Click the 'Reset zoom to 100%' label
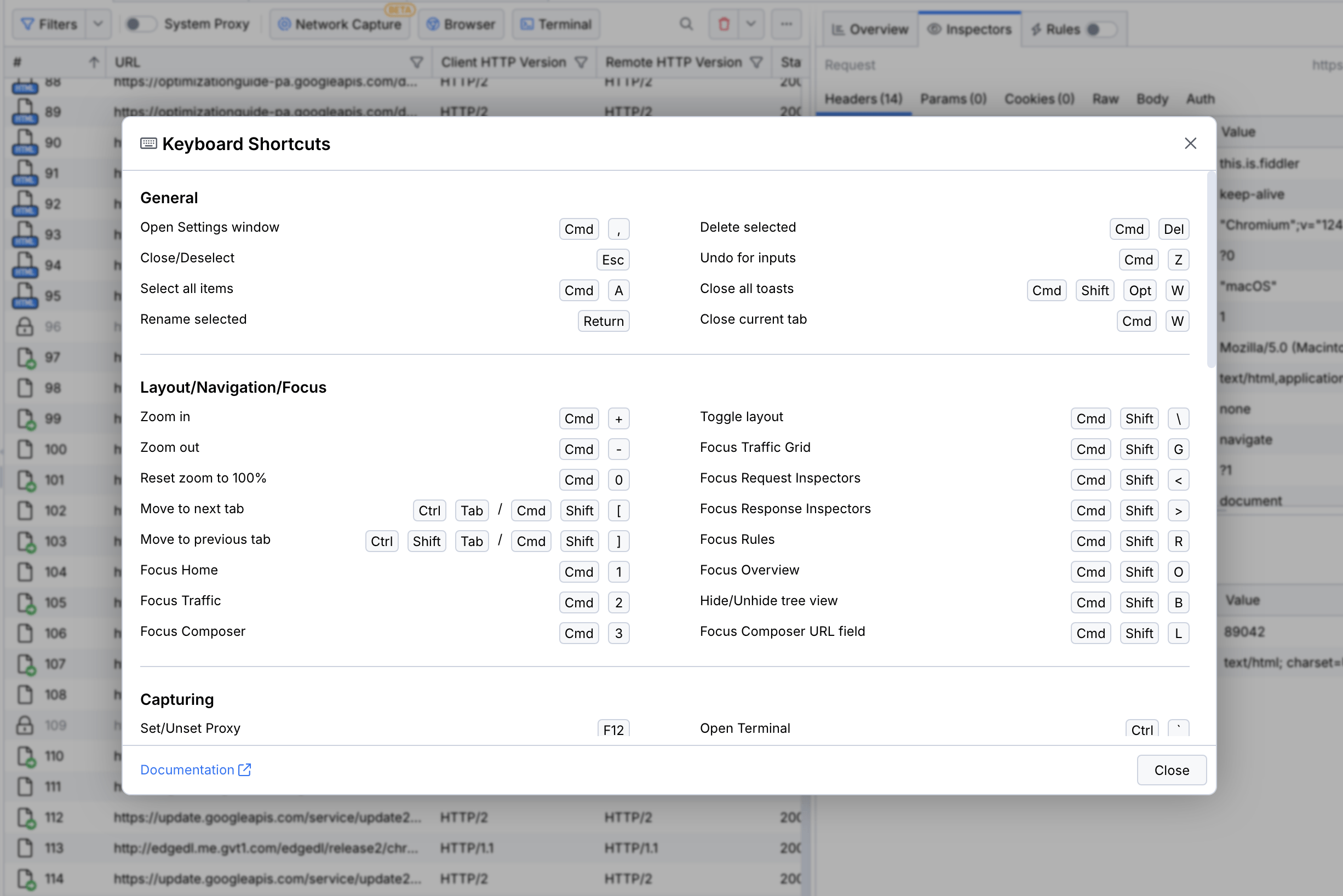This screenshot has height=896, width=1343. [203, 478]
